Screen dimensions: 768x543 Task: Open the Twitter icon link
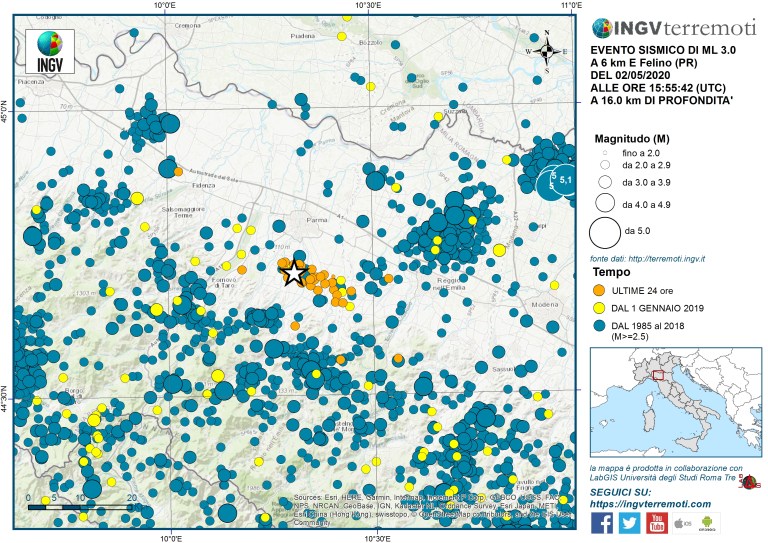click(x=631, y=521)
